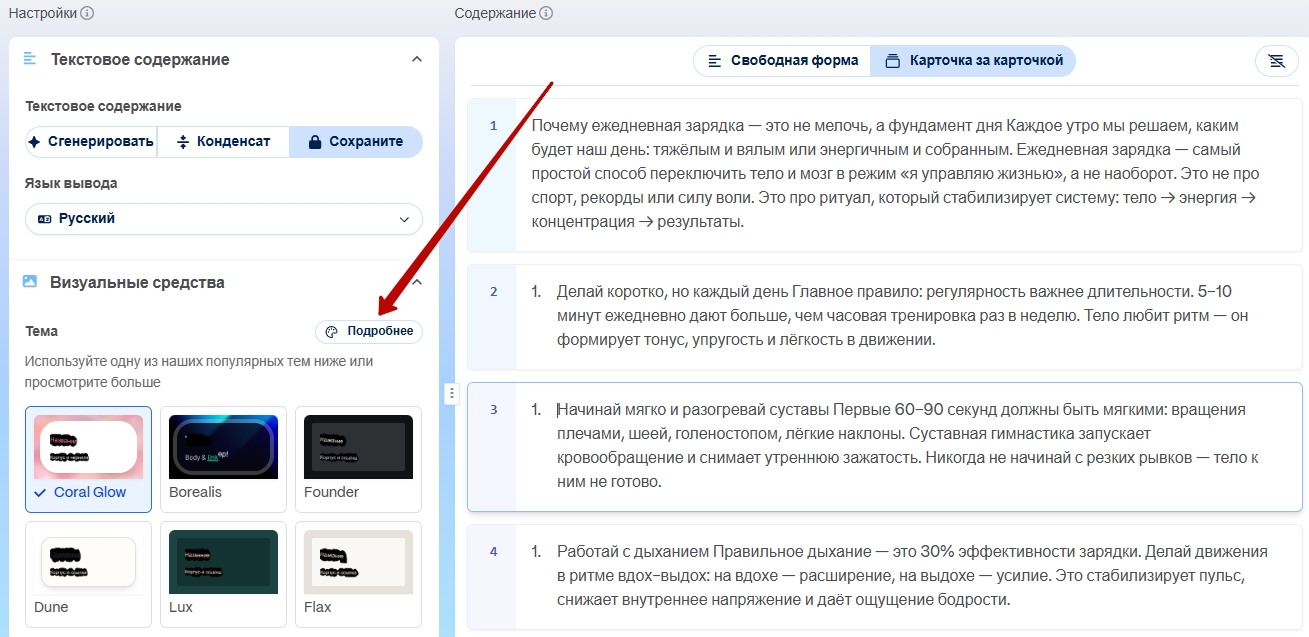Click the sparkle icon on Сгенерировать
Screen dimensions: 1309x637
click(x=35, y=142)
